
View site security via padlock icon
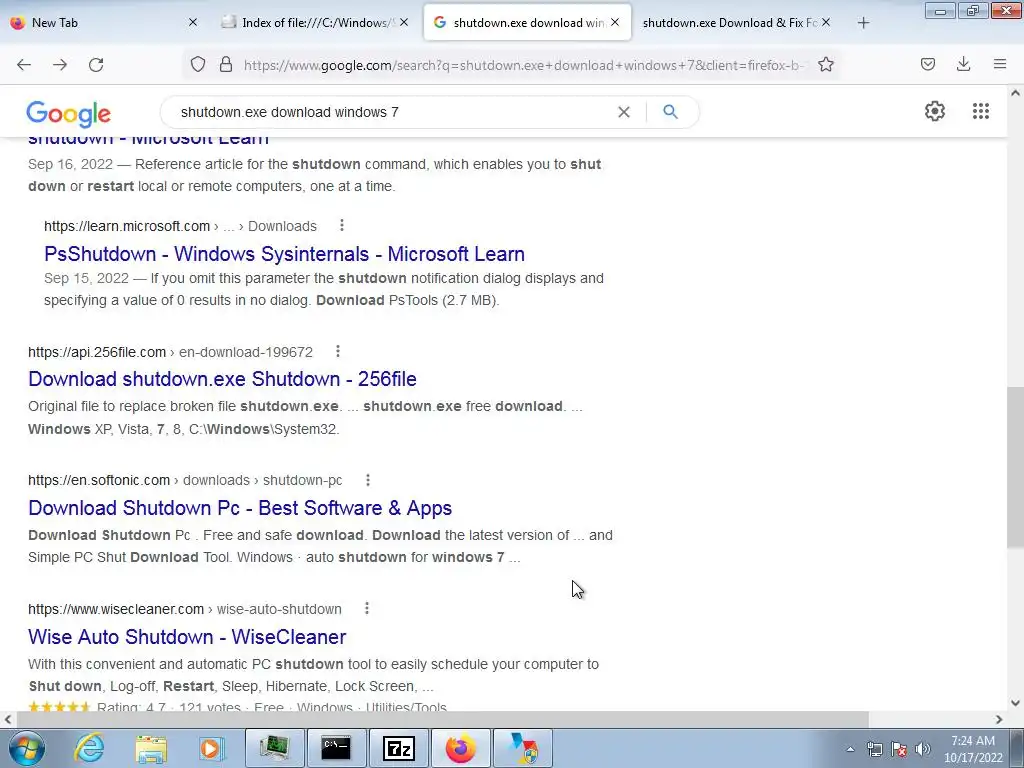(226, 64)
